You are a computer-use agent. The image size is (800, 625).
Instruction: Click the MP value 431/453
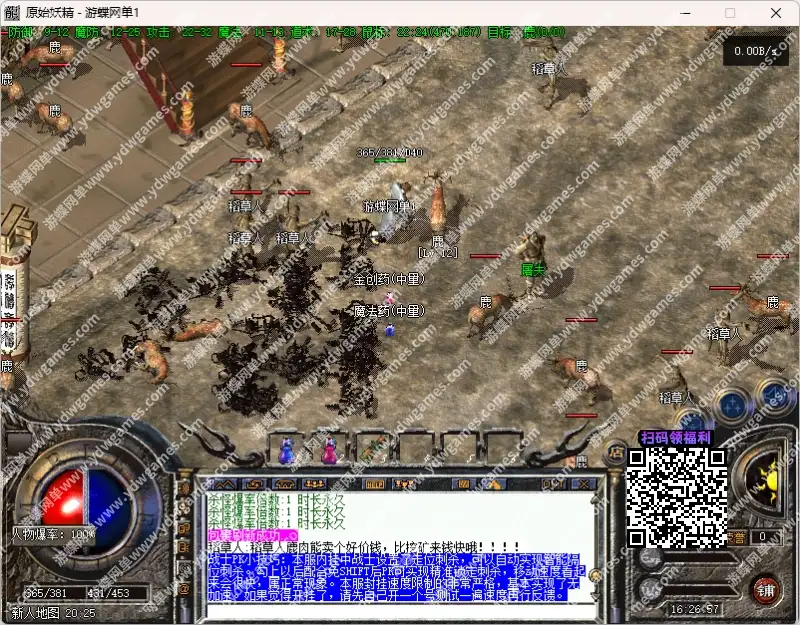click(x=108, y=593)
